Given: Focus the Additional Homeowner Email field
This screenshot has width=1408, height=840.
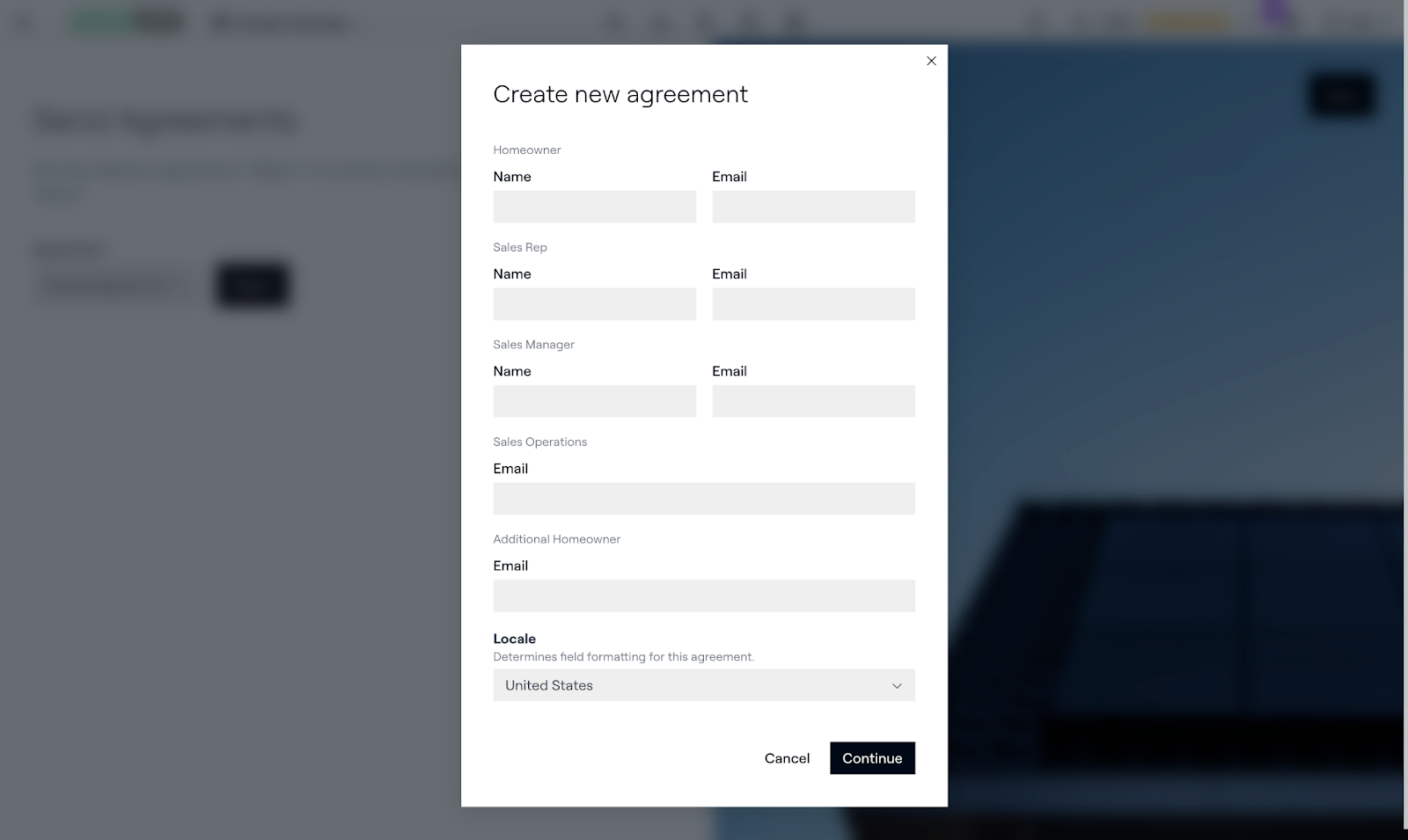Looking at the screenshot, I should 703,595.
